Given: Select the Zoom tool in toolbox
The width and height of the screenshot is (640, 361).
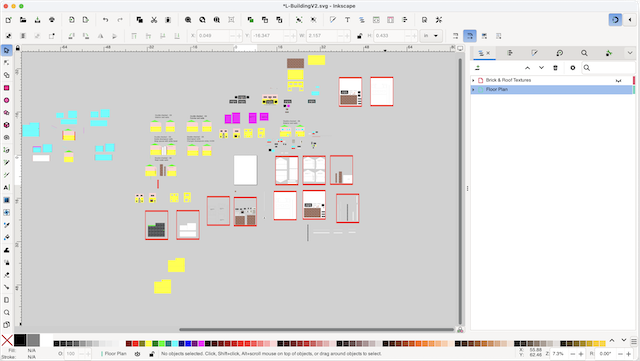Looking at the screenshot, I should [x=7, y=312].
